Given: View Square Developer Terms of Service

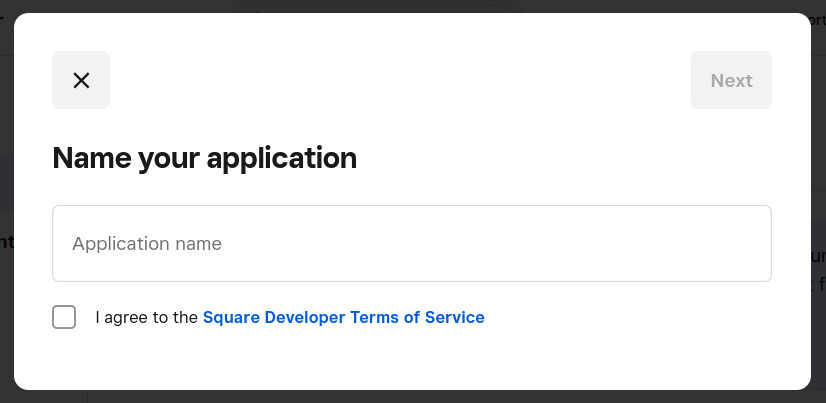Looking at the screenshot, I should pyautogui.click(x=343, y=317).
